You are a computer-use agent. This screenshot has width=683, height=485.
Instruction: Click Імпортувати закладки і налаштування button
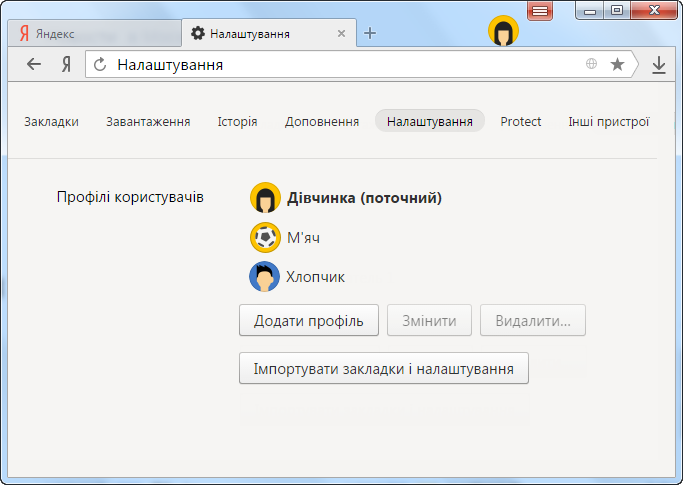(x=384, y=368)
